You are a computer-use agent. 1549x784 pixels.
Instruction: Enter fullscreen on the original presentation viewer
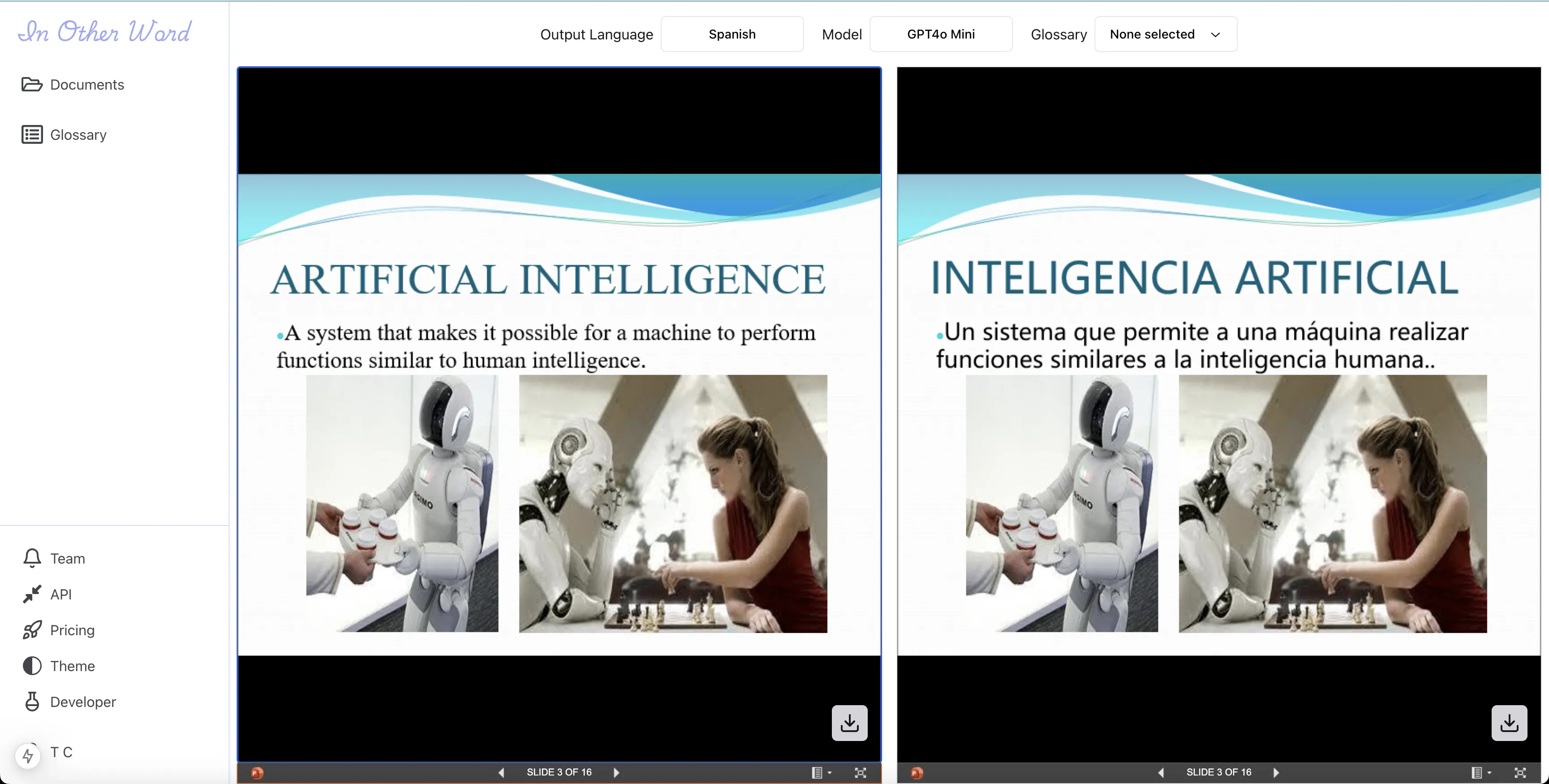point(860,773)
